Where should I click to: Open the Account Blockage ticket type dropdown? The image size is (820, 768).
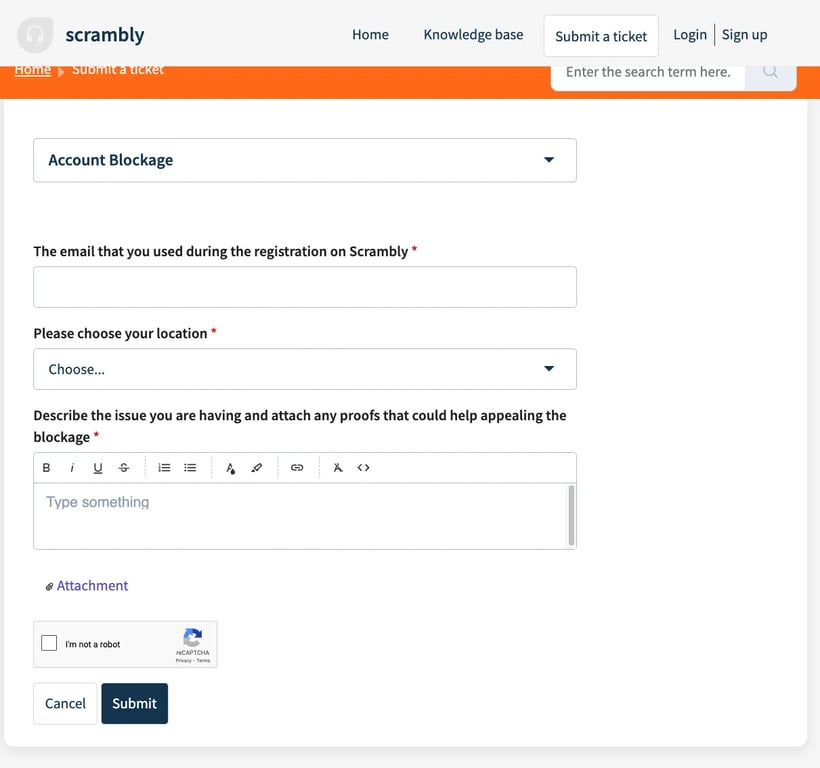click(x=305, y=160)
